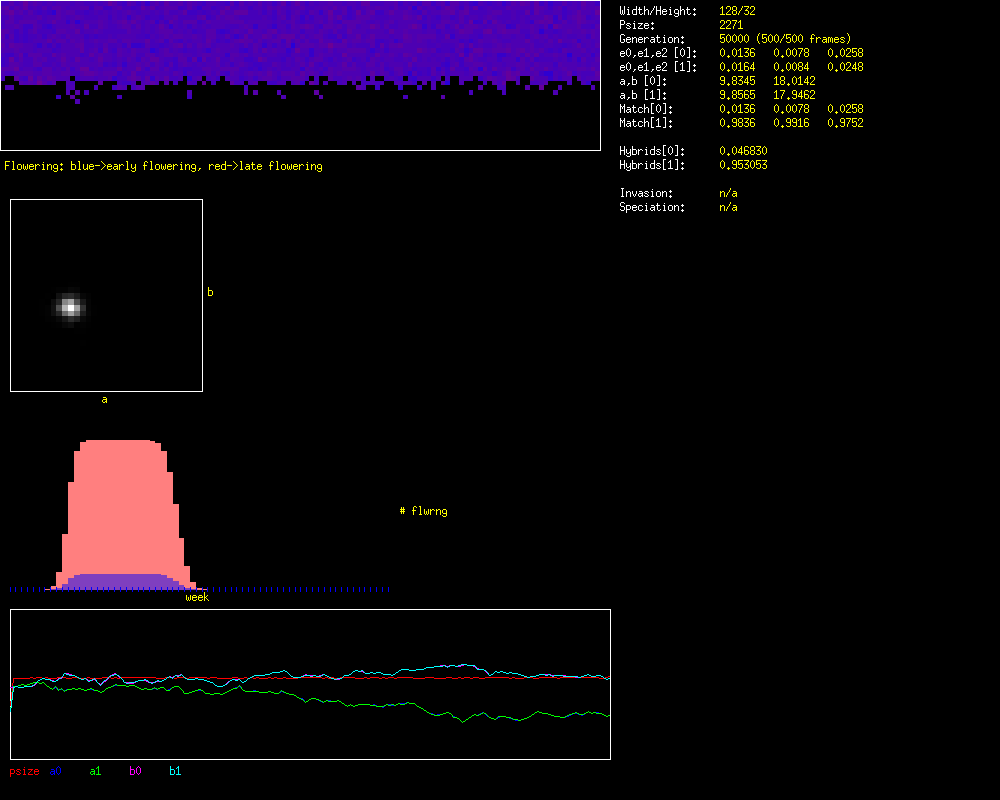Select the green a1 legend label
Image resolution: width=1000 pixels, height=800 pixels.
tap(95, 771)
